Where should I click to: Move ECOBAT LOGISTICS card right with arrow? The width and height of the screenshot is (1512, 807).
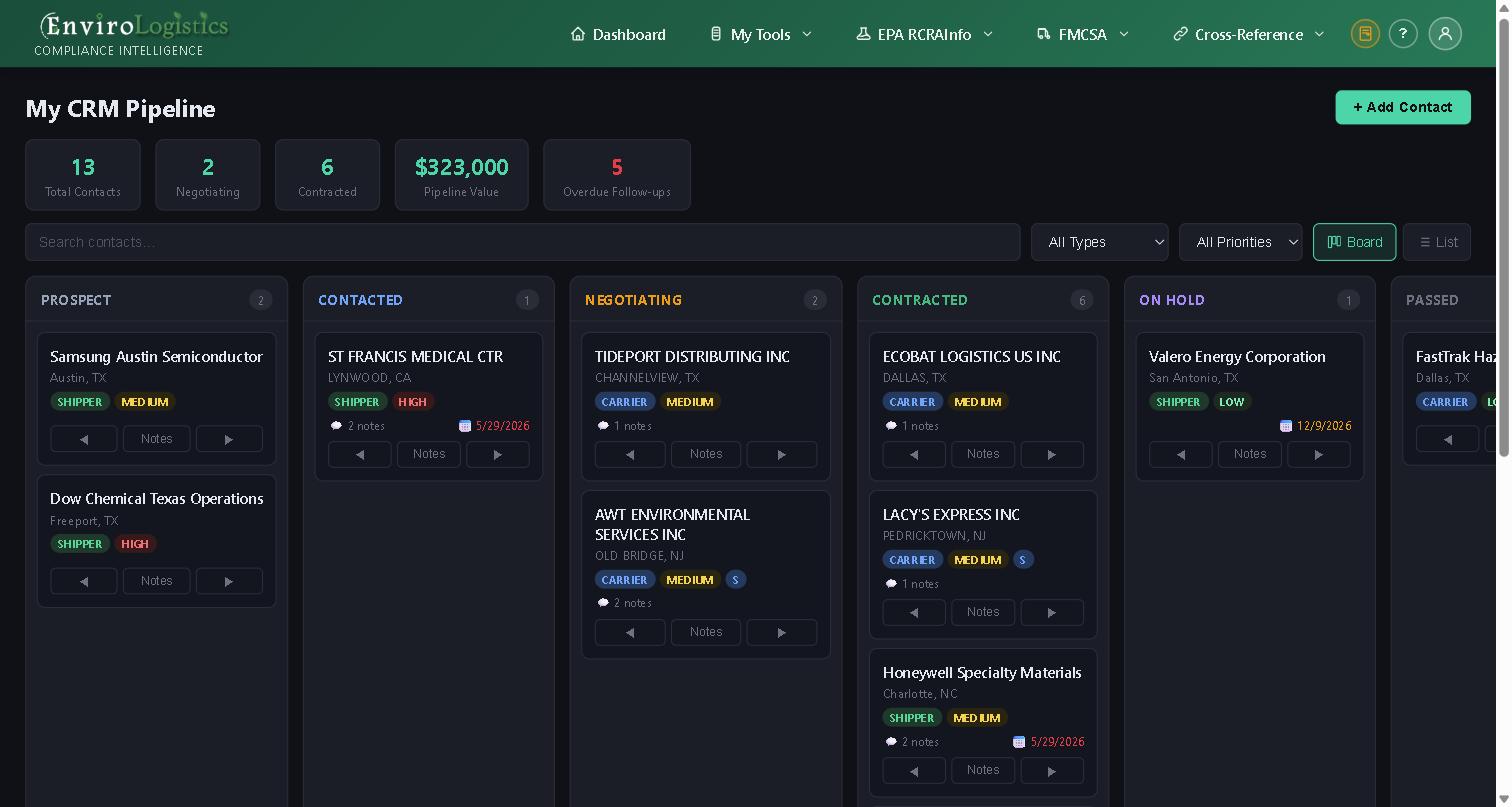click(1051, 454)
